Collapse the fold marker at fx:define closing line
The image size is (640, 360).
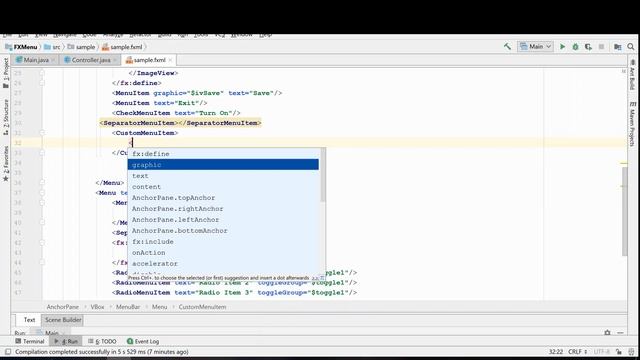click(42, 83)
